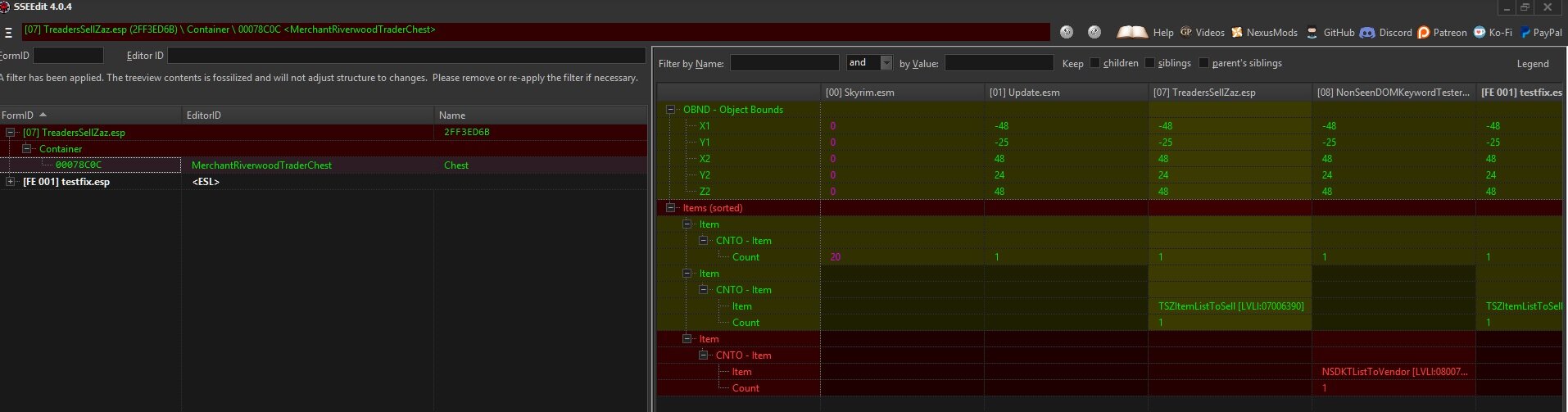
Task: Click the navigate back arrow icon
Action: click(1066, 32)
